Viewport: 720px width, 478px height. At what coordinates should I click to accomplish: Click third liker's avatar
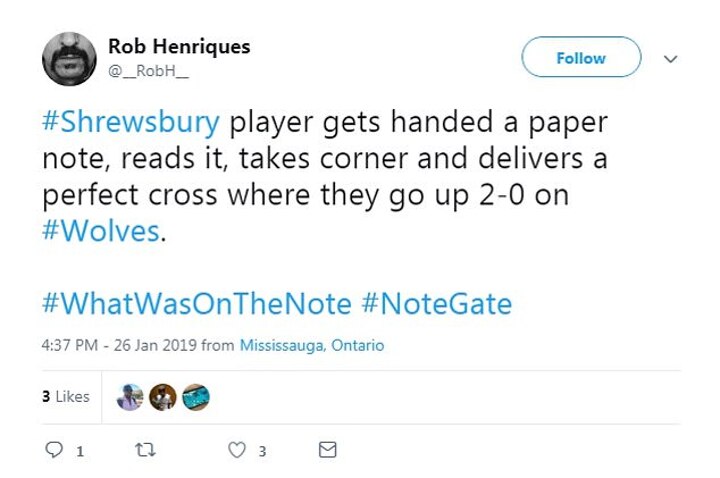click(196, 397)
